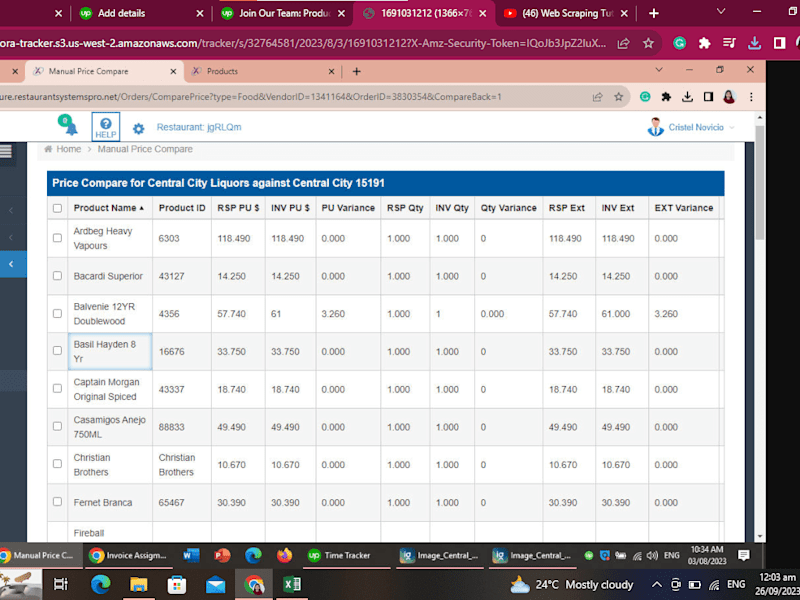Switch to Add details outer tab
The image size is (800, 600).
(138, 13)
